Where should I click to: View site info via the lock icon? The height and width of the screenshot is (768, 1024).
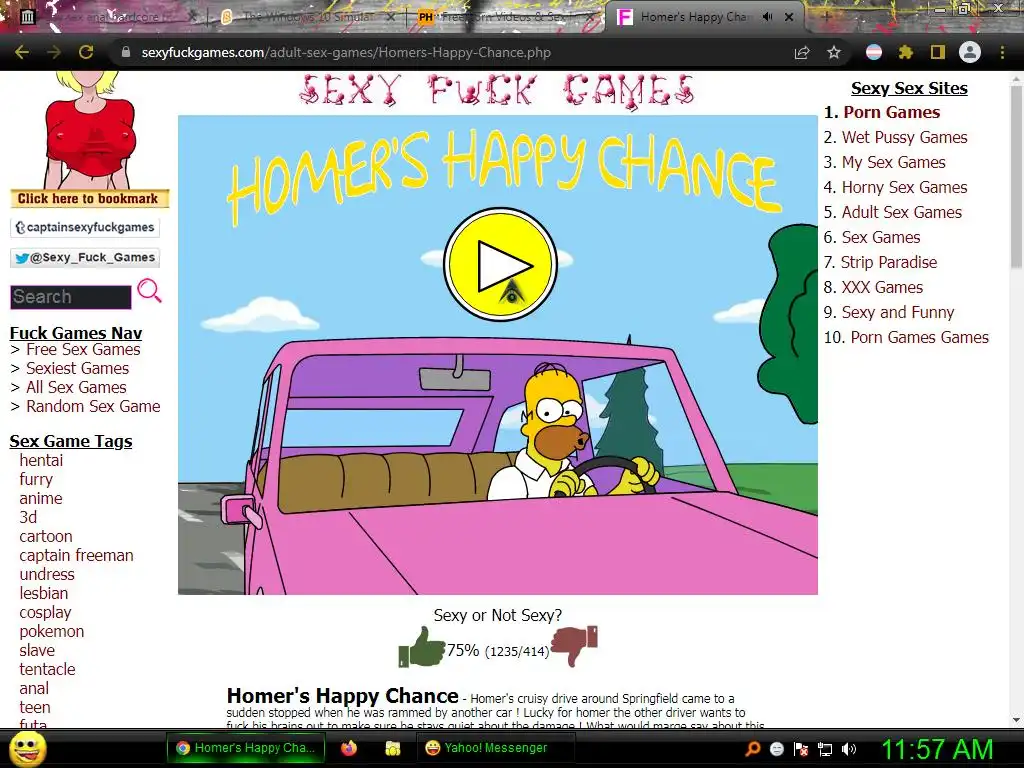126,52
